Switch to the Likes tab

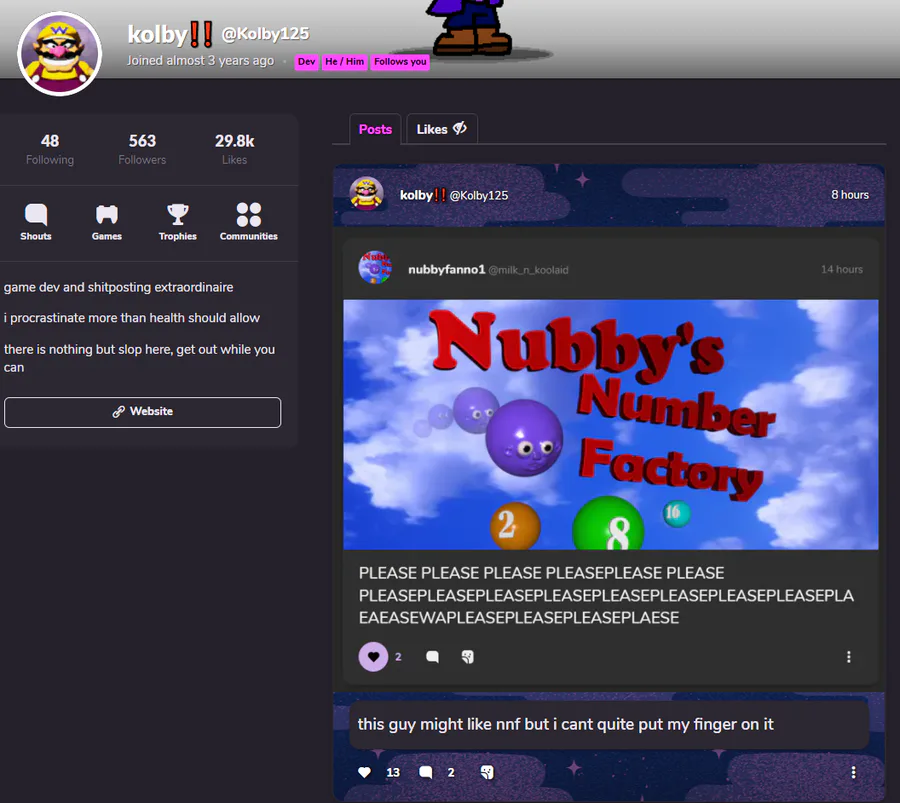point(441,130)
